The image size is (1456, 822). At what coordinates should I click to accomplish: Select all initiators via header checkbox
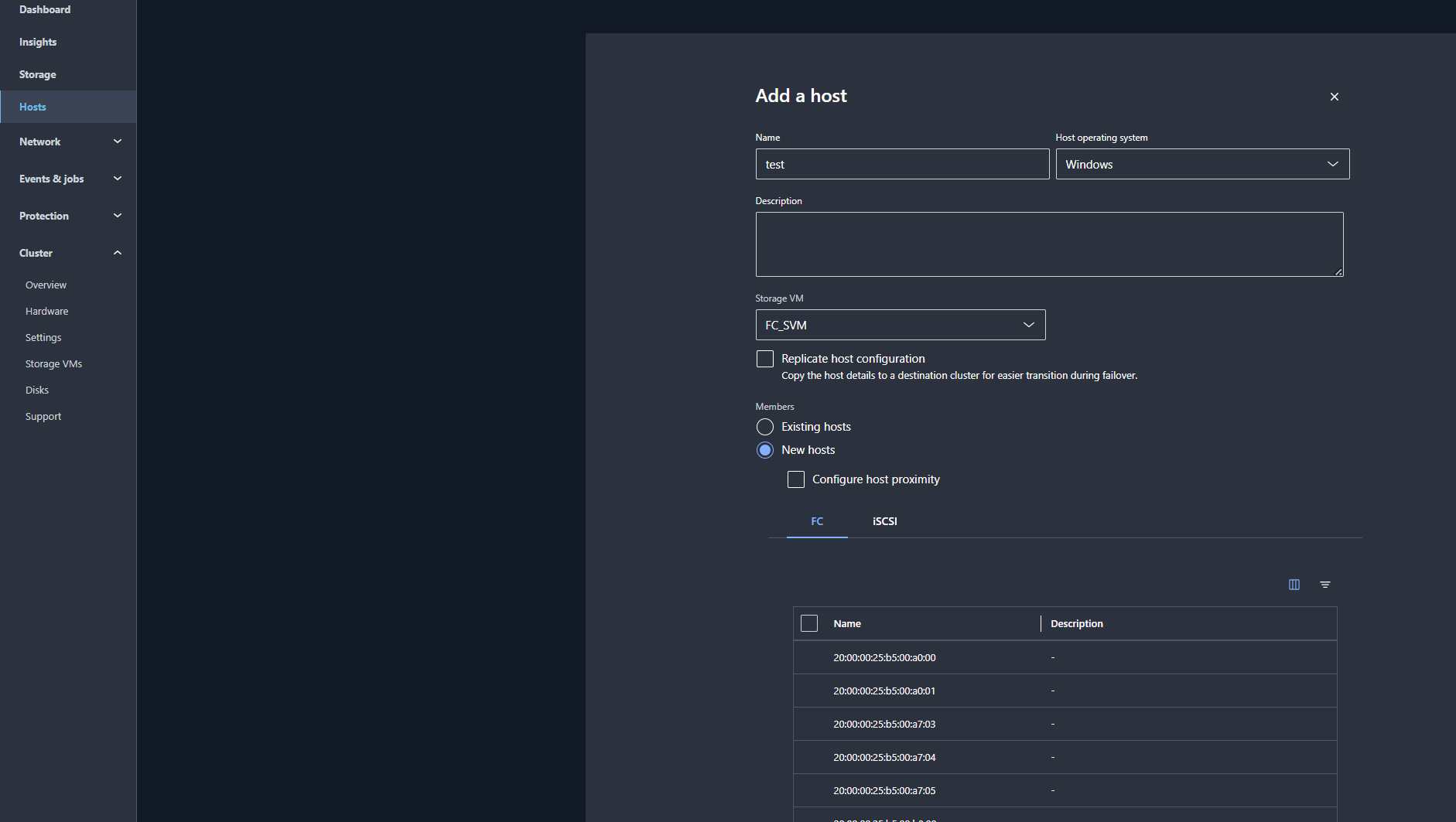click(809, 622)
